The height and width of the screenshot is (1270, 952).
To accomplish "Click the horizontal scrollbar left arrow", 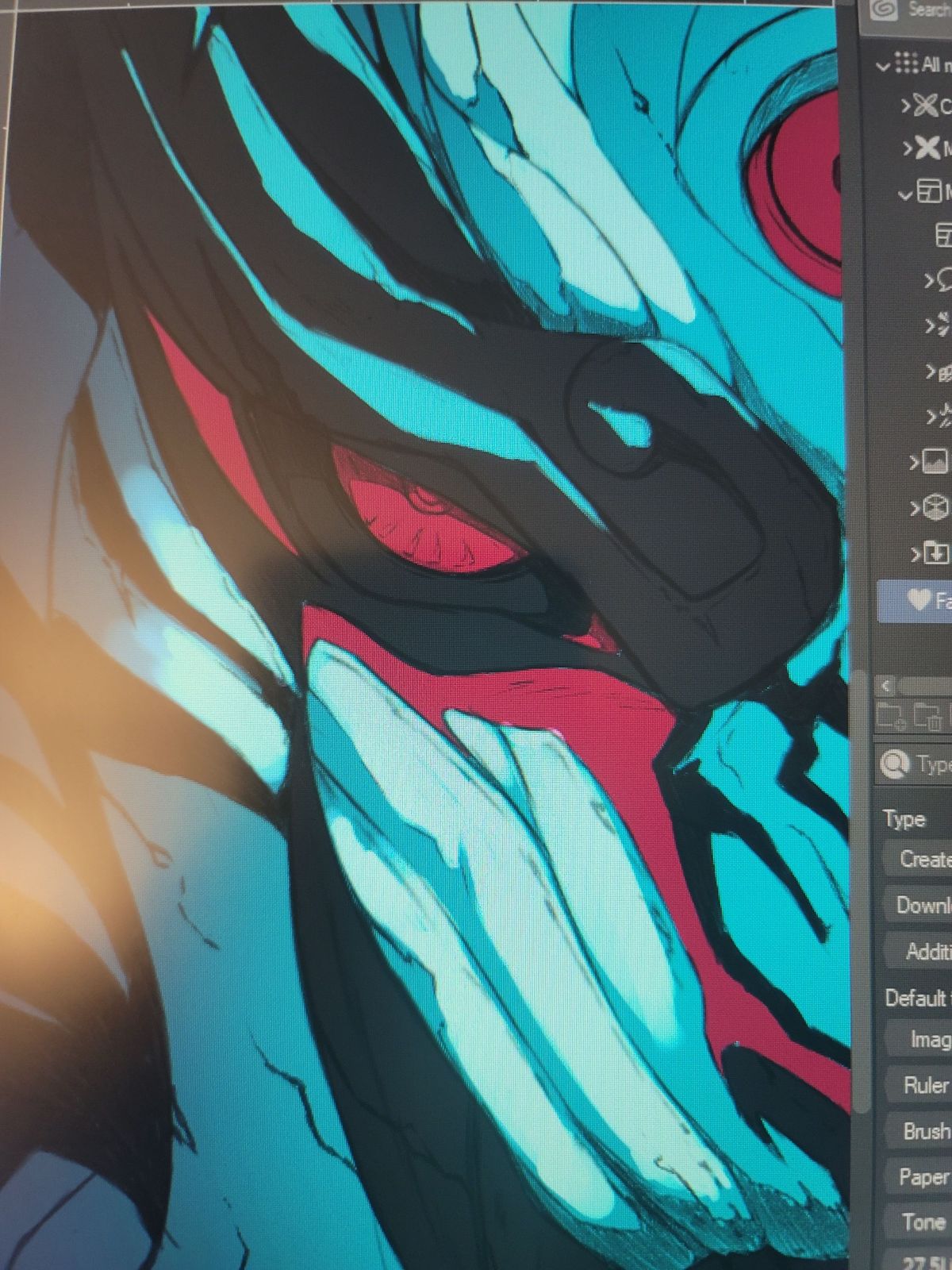I will (x=887, y=685).
